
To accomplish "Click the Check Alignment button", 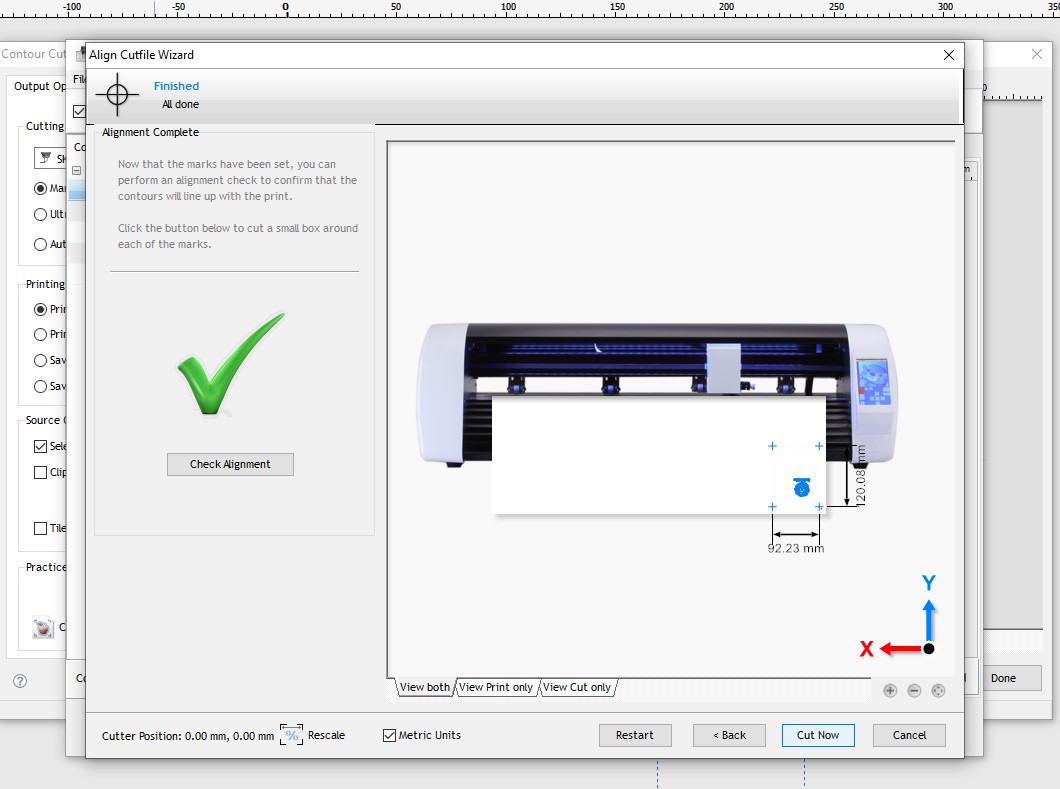I will [x=230, y=464].
